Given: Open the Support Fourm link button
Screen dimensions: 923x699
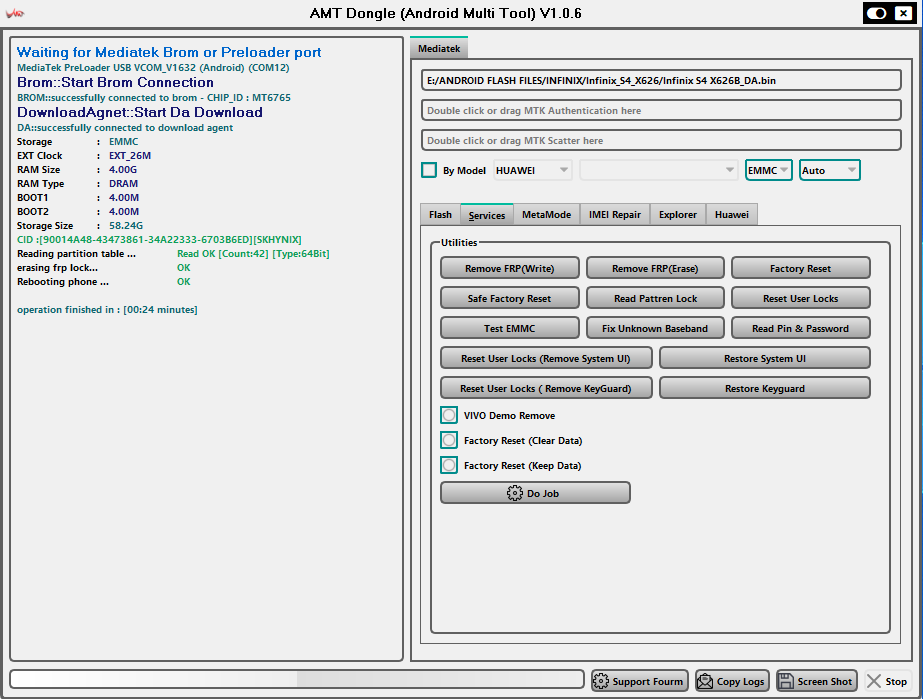Looking at the screenshot, I should [640, 681].
